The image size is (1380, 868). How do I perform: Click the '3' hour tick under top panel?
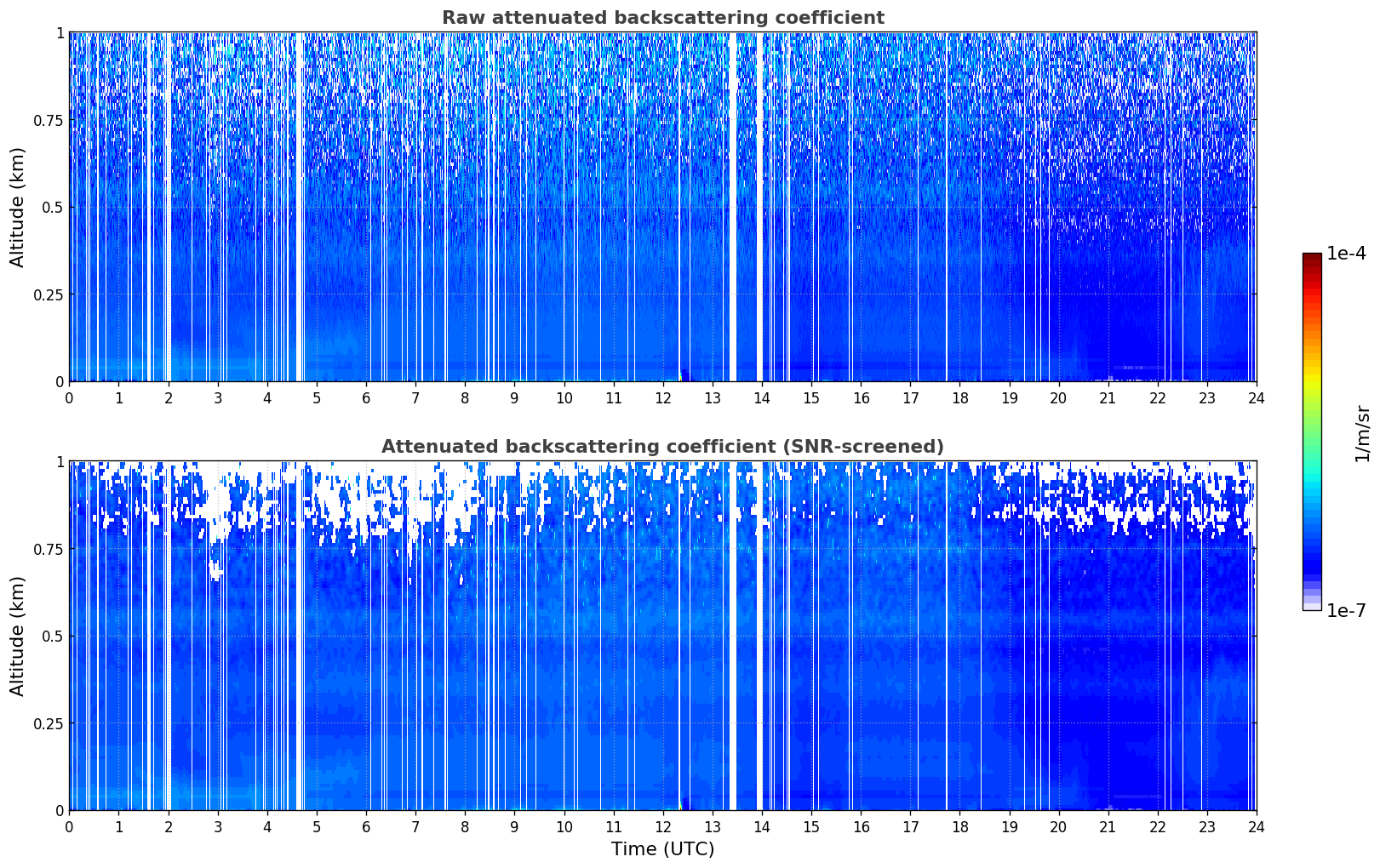pyautogui.click(x=218, y=397)
